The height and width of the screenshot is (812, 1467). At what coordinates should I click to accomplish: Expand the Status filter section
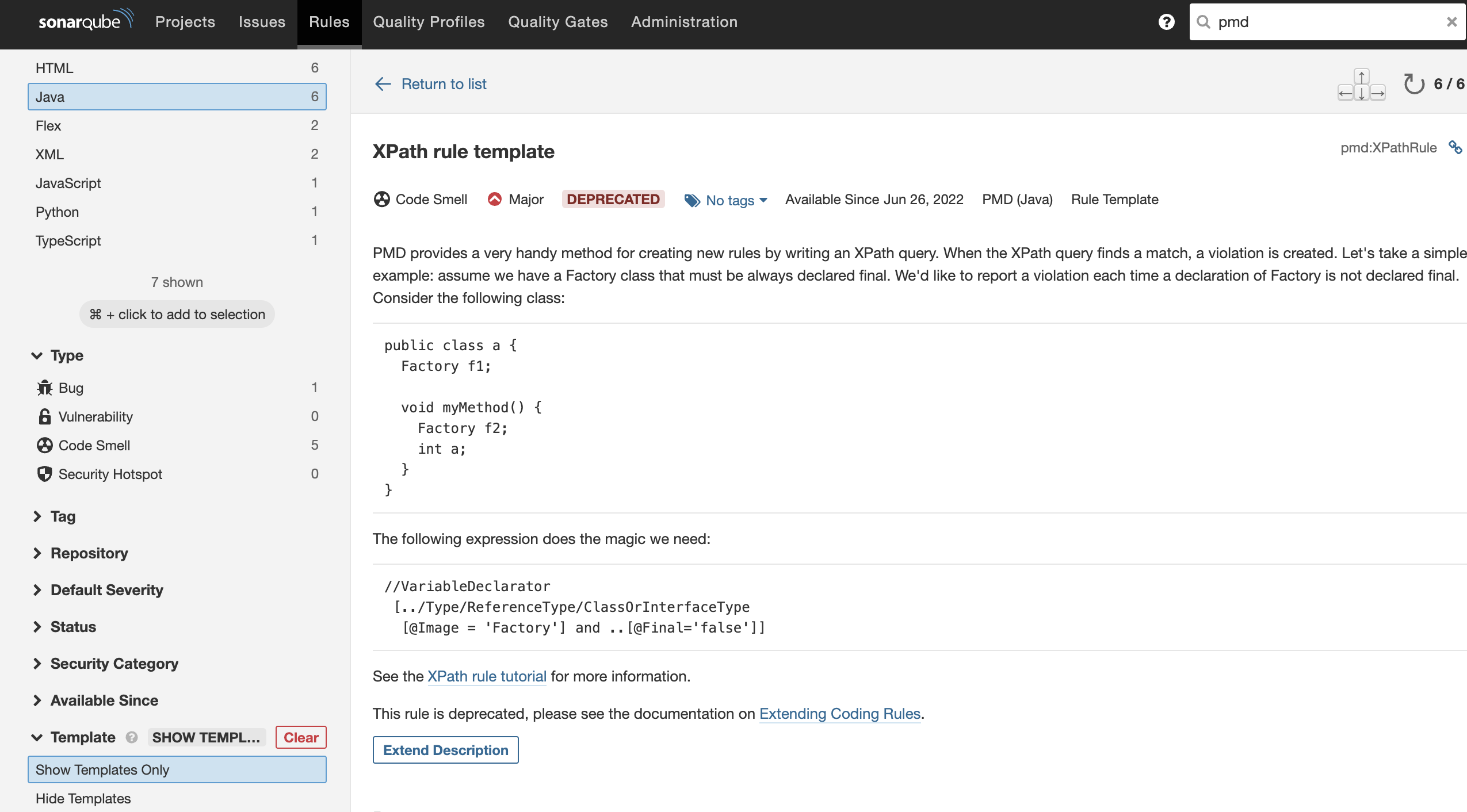pos(64,627)
